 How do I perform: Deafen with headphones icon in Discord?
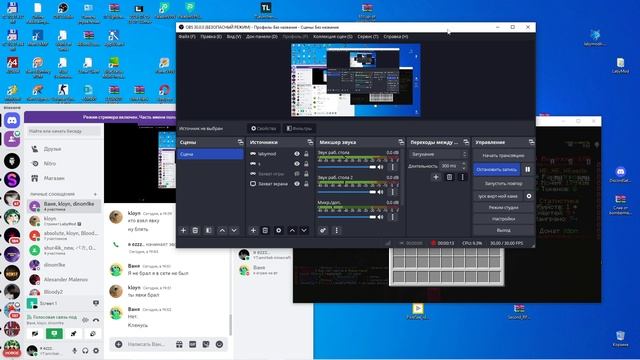85,350
